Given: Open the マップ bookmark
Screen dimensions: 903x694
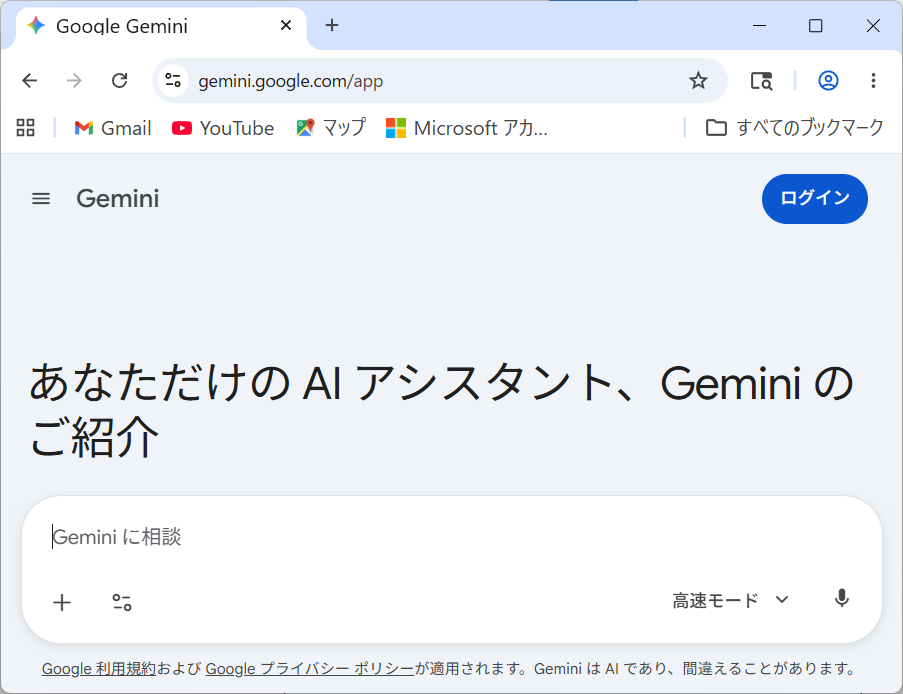Looking at the screenshot, I should [x=331, y=128].
